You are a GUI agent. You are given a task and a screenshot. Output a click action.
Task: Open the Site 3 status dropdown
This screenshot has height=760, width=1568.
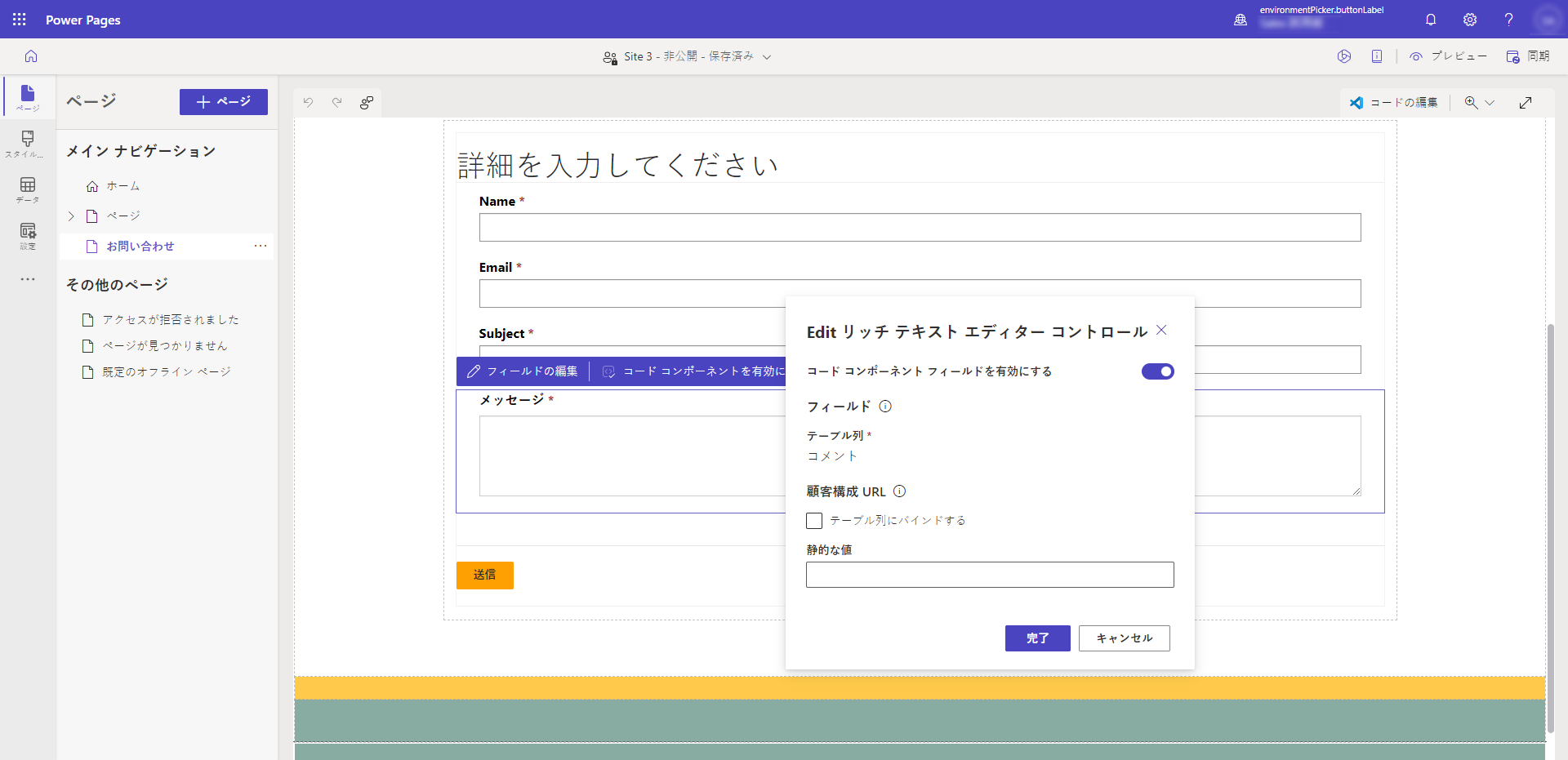click(x=687, y=56)
